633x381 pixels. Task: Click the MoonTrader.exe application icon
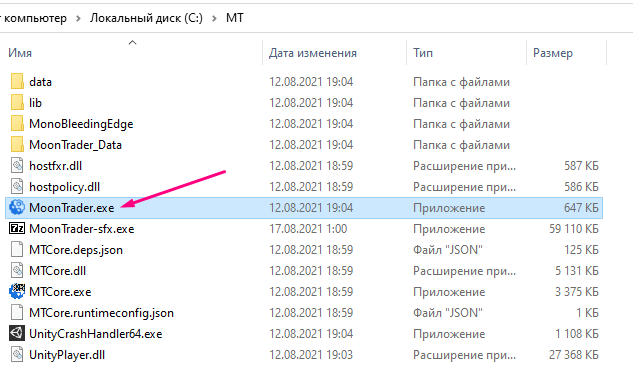point(17,207)
